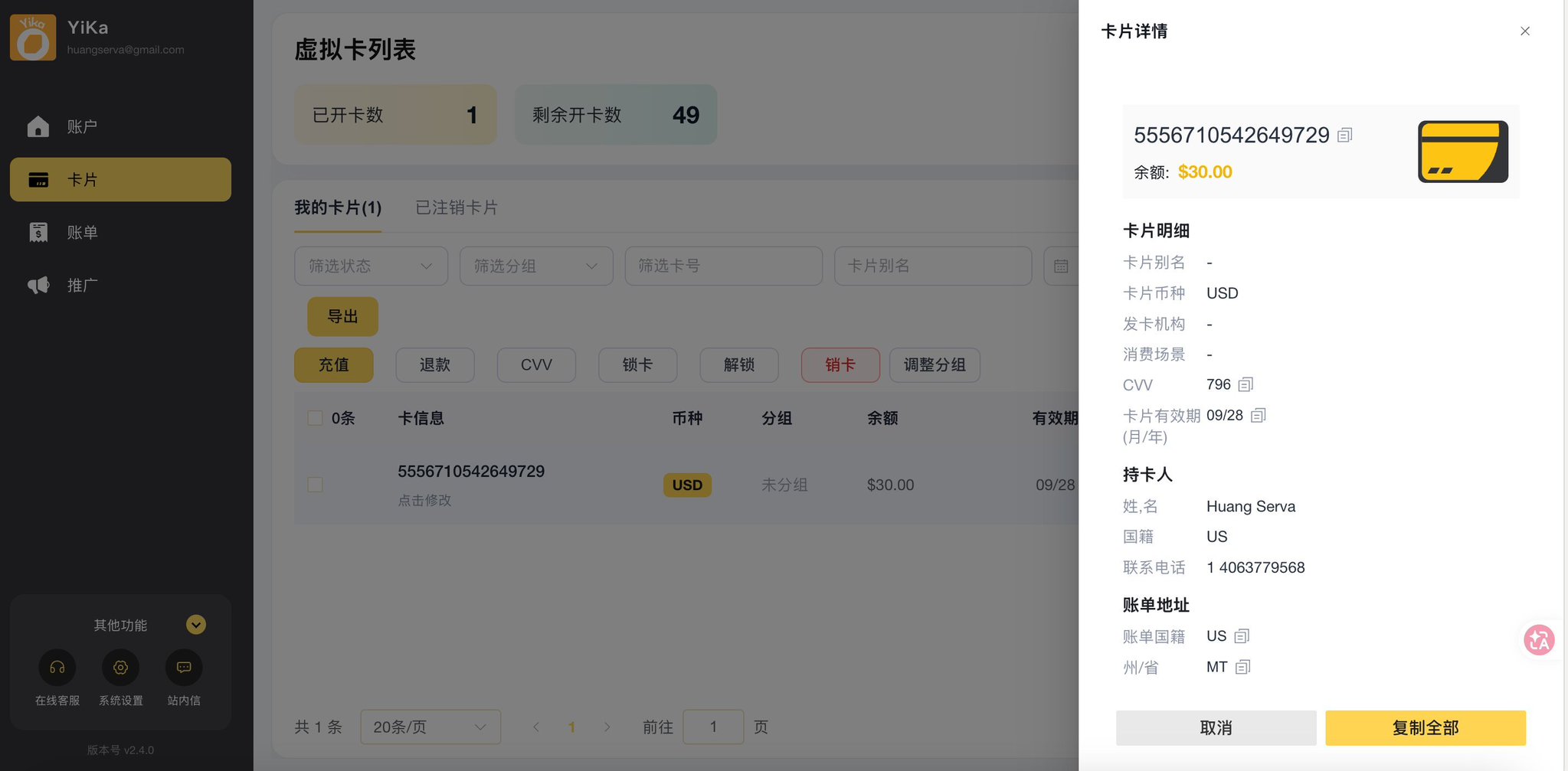The image size is (1568, 771).
Task: Copy the CVV 796 icon
Action: [x=1246, y=384]
